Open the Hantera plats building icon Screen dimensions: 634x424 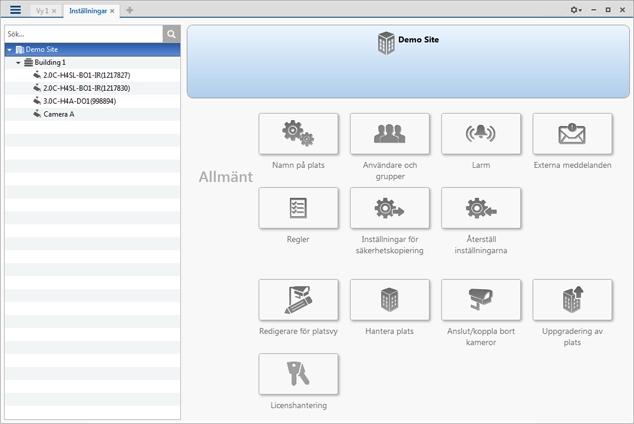(x=390, y=300)
